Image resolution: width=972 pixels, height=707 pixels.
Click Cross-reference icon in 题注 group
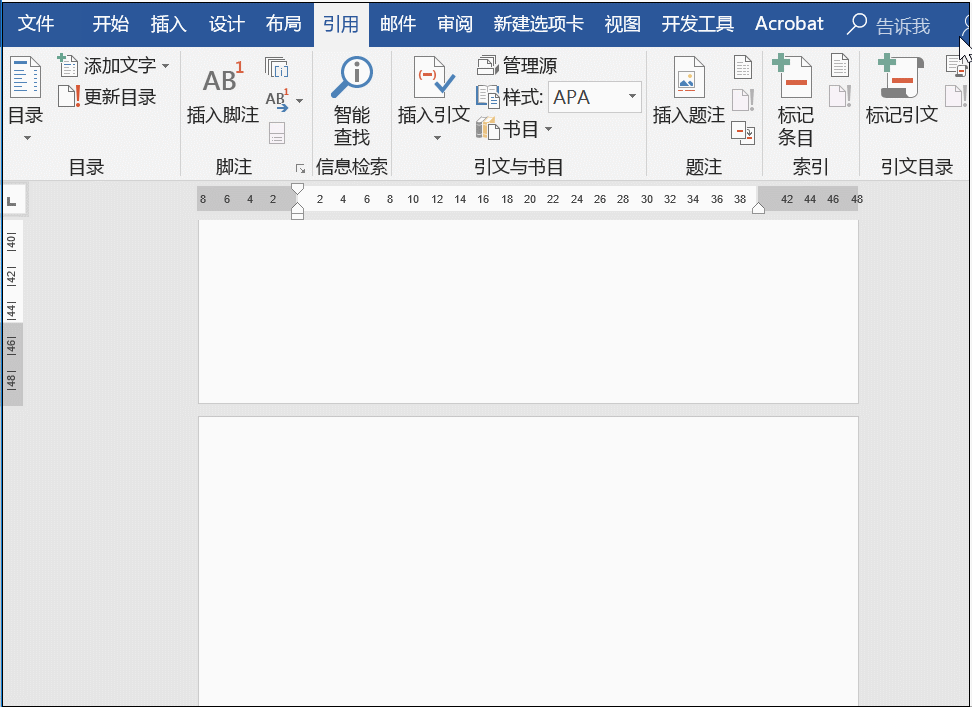(743, 133)
